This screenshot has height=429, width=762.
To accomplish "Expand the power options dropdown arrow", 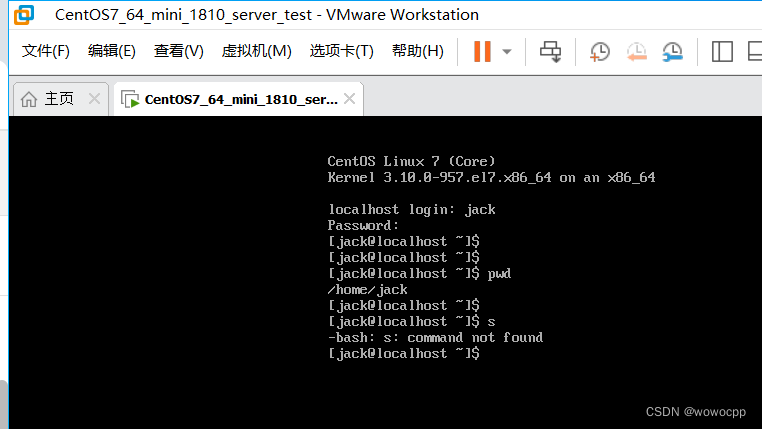I will pyautogui.click(x=507, y=51).
